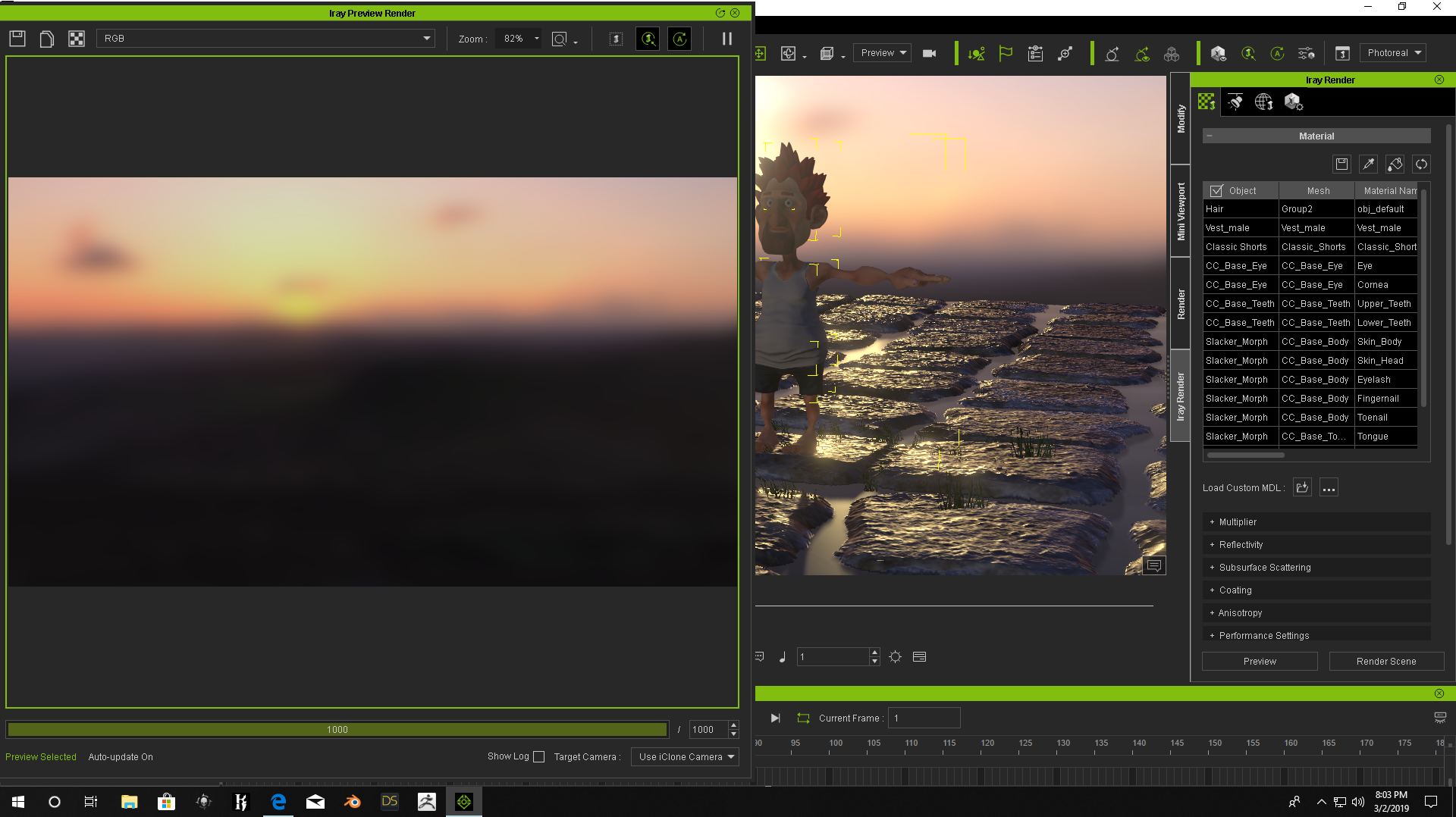The image size is (1456, 817).
Task: Click the Render Scene button
Action: pos(1386,662)
